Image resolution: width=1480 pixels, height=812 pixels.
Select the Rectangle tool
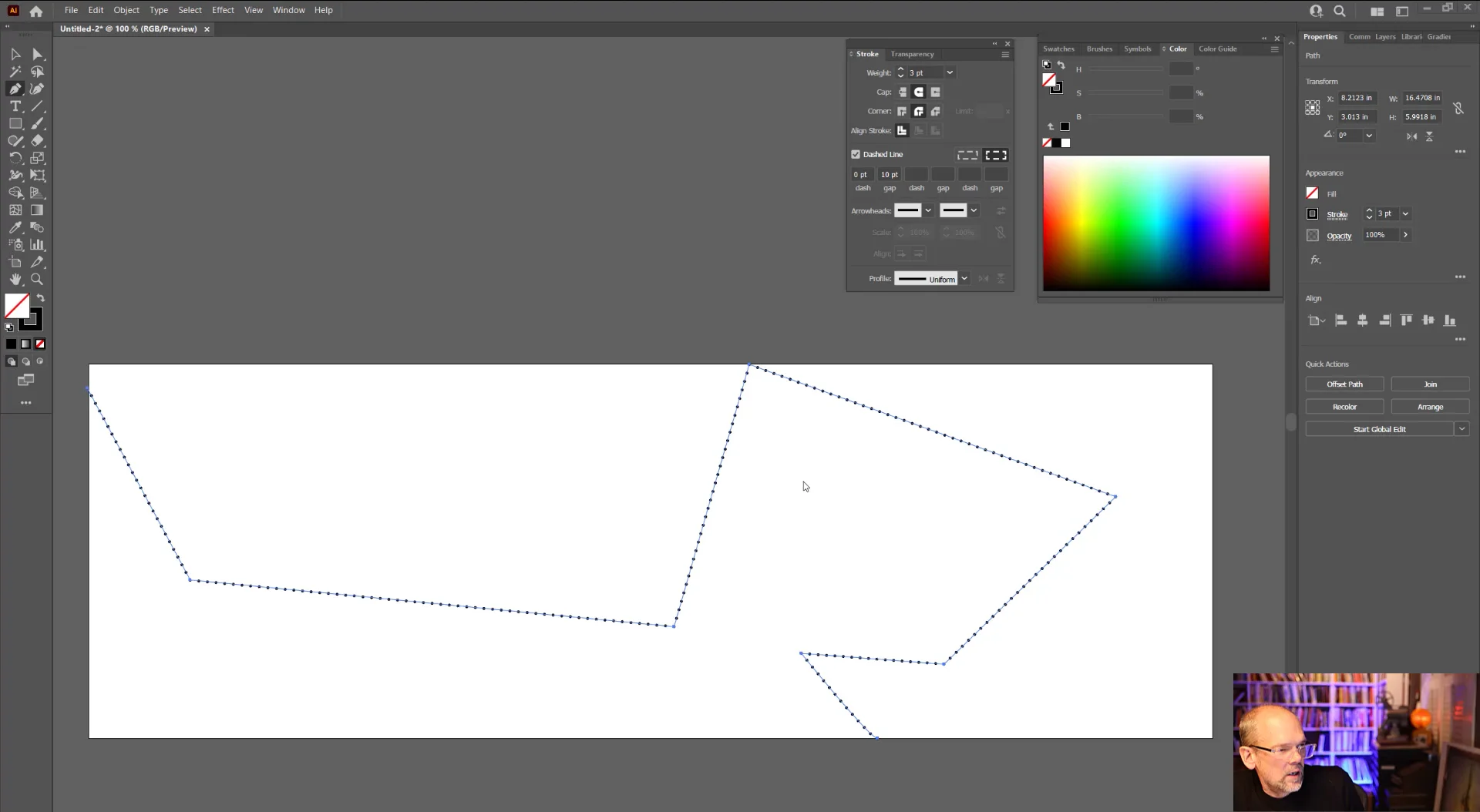(15, 123)
